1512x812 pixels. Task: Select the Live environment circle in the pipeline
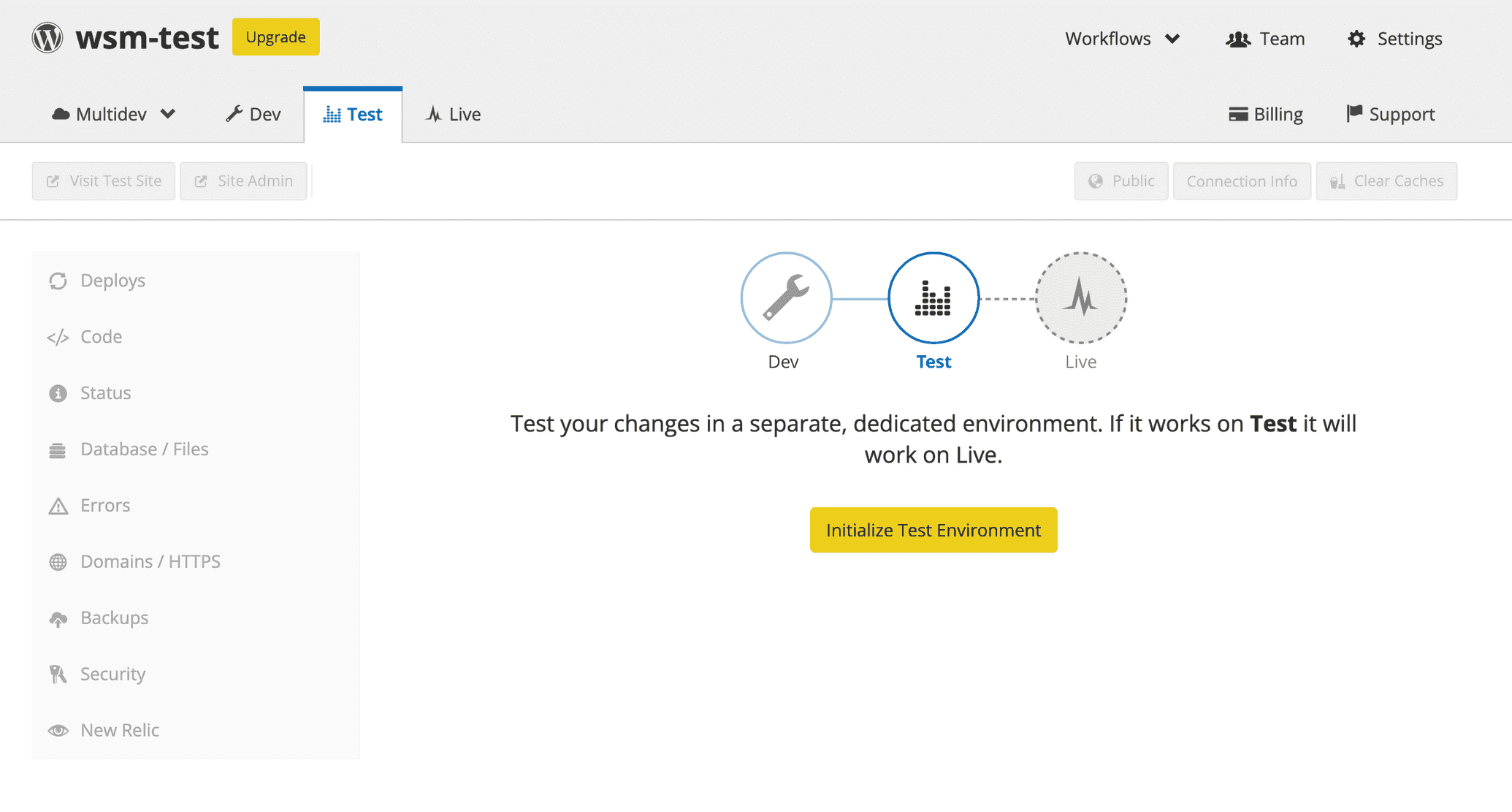[1081, 297]
